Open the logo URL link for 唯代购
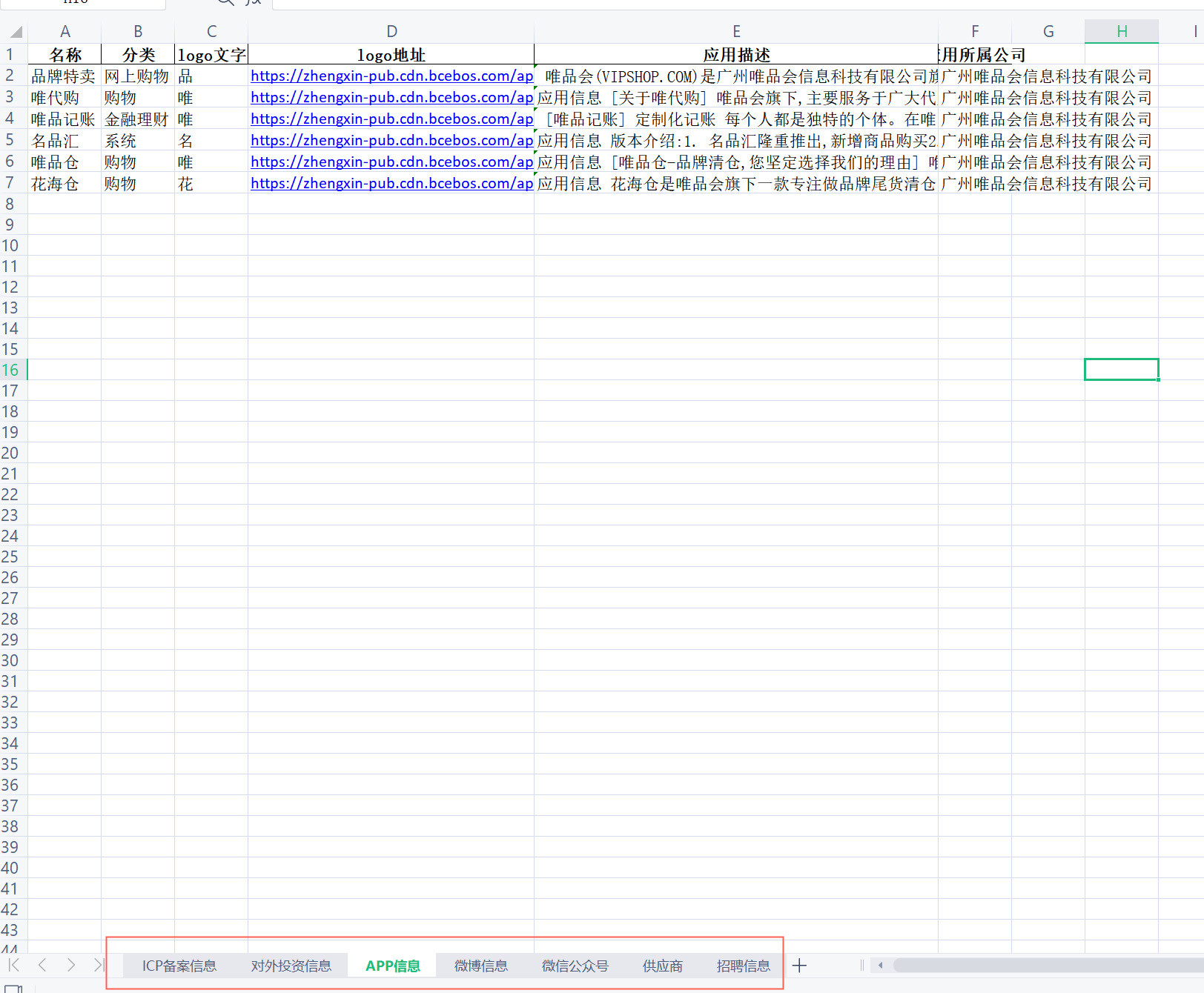This screenshot has width=1204, height=993. click(391, 97)
